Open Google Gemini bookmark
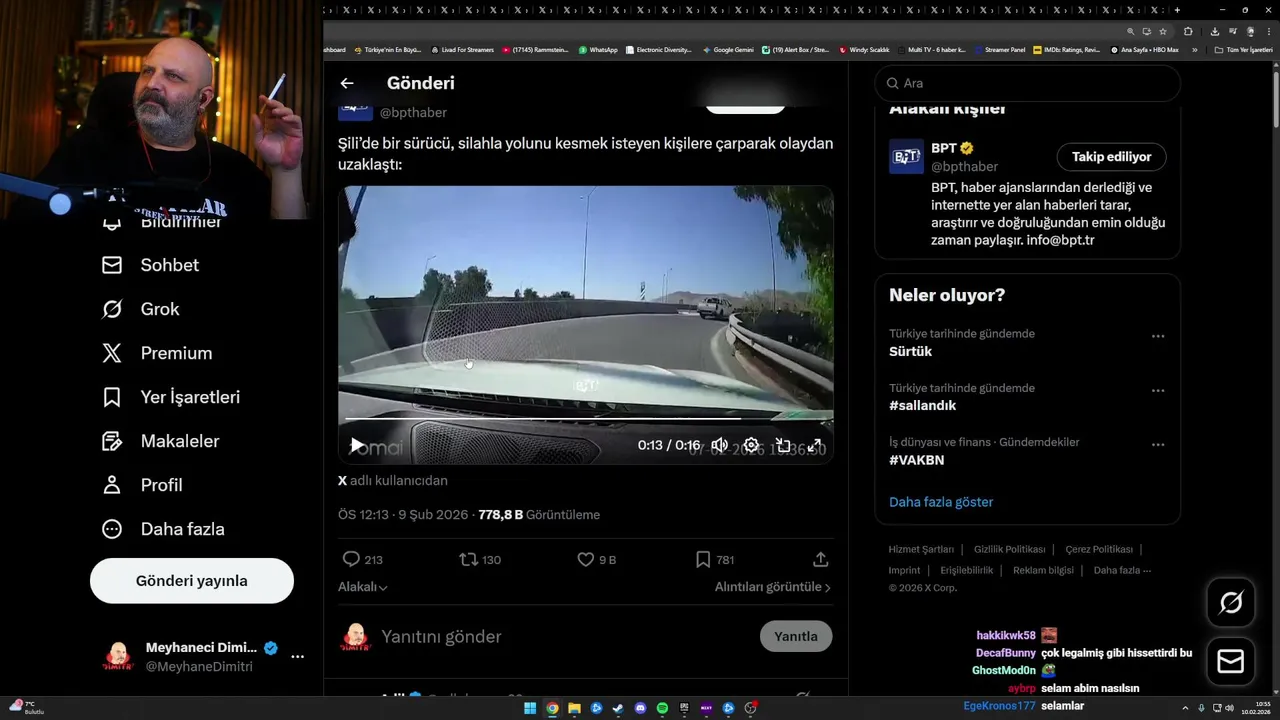This screenshot has width=1280, height=720. 728,49
